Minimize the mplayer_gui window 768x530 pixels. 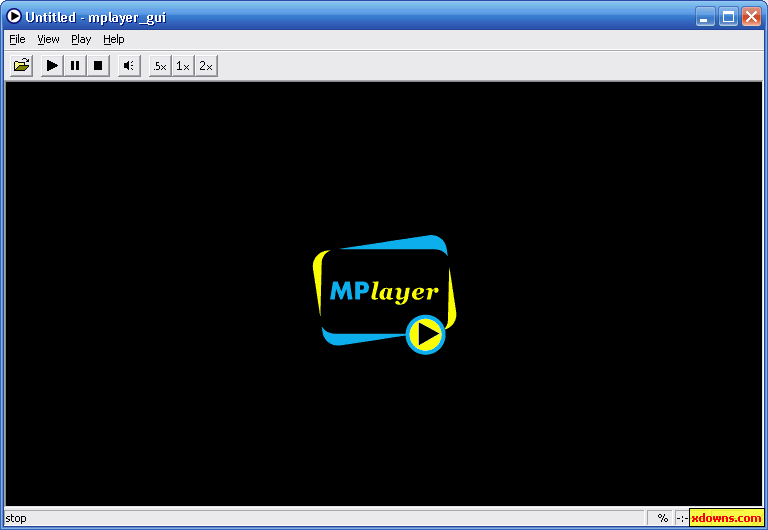pos(705,17)
